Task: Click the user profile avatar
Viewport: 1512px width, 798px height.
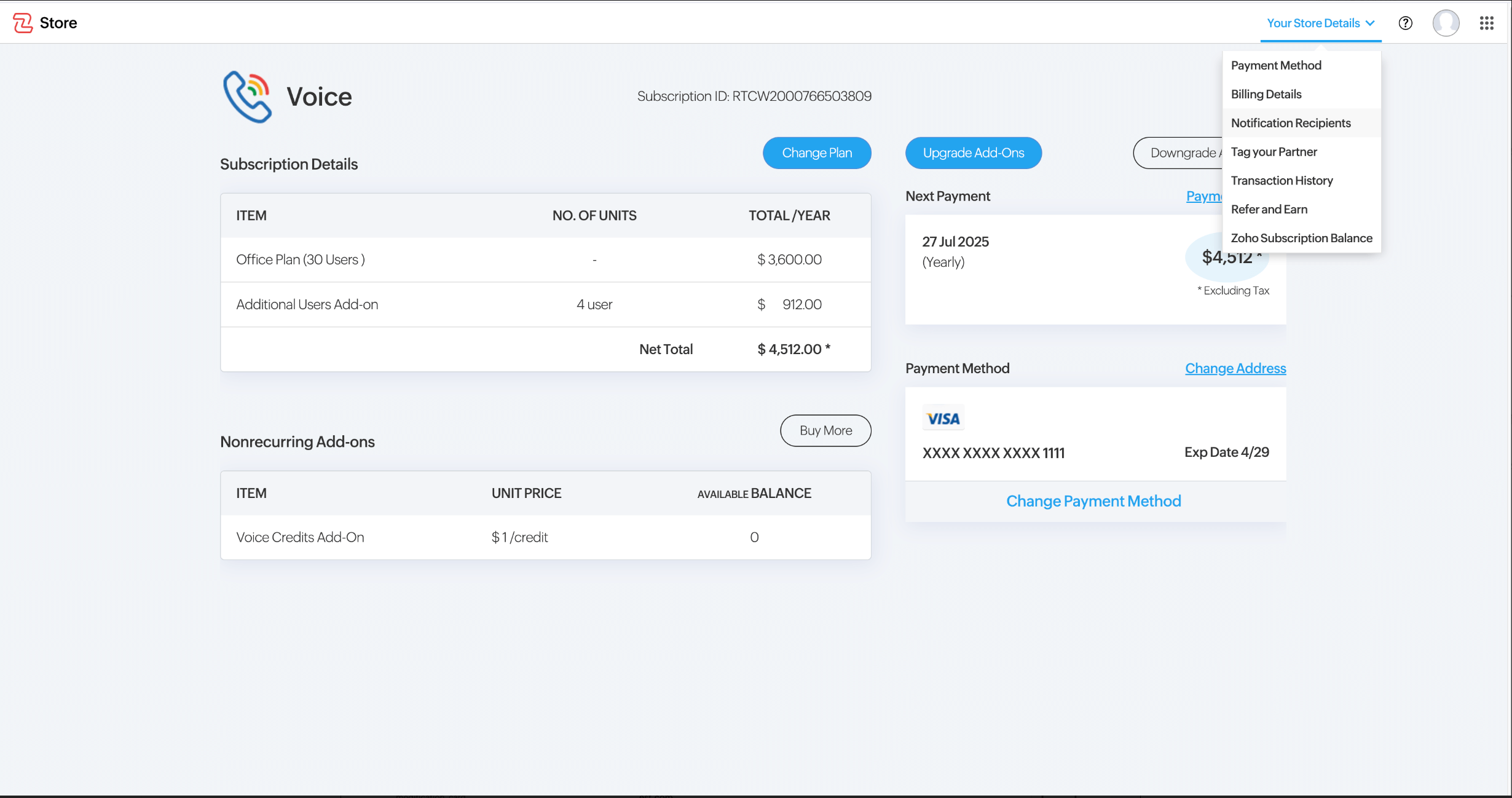Action: click(x=1446, y=23)
